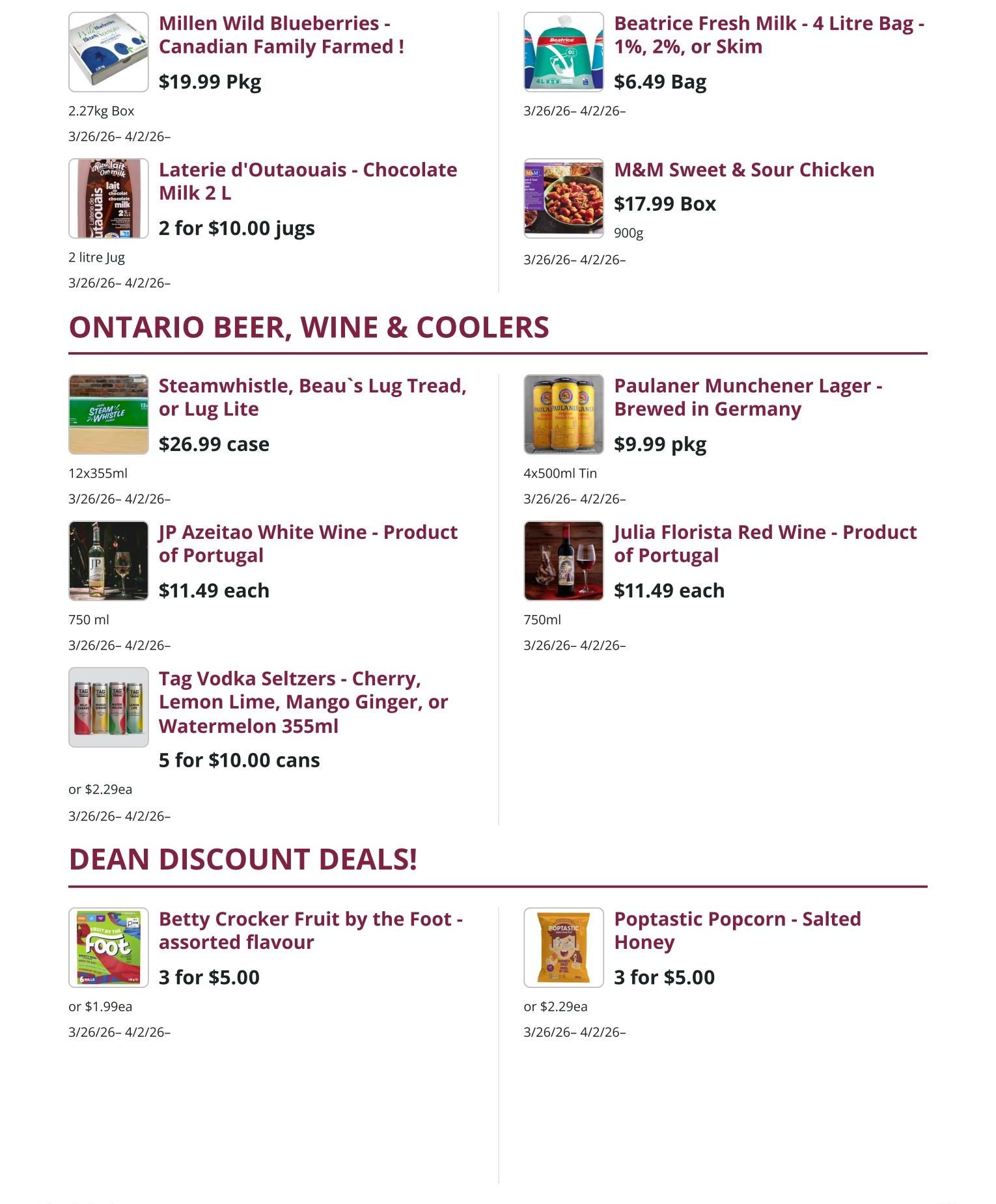Click the JP Azeitao White Wine image
Screen dimensions: 996x1204
pyautogui.click(x=108, y=561)
